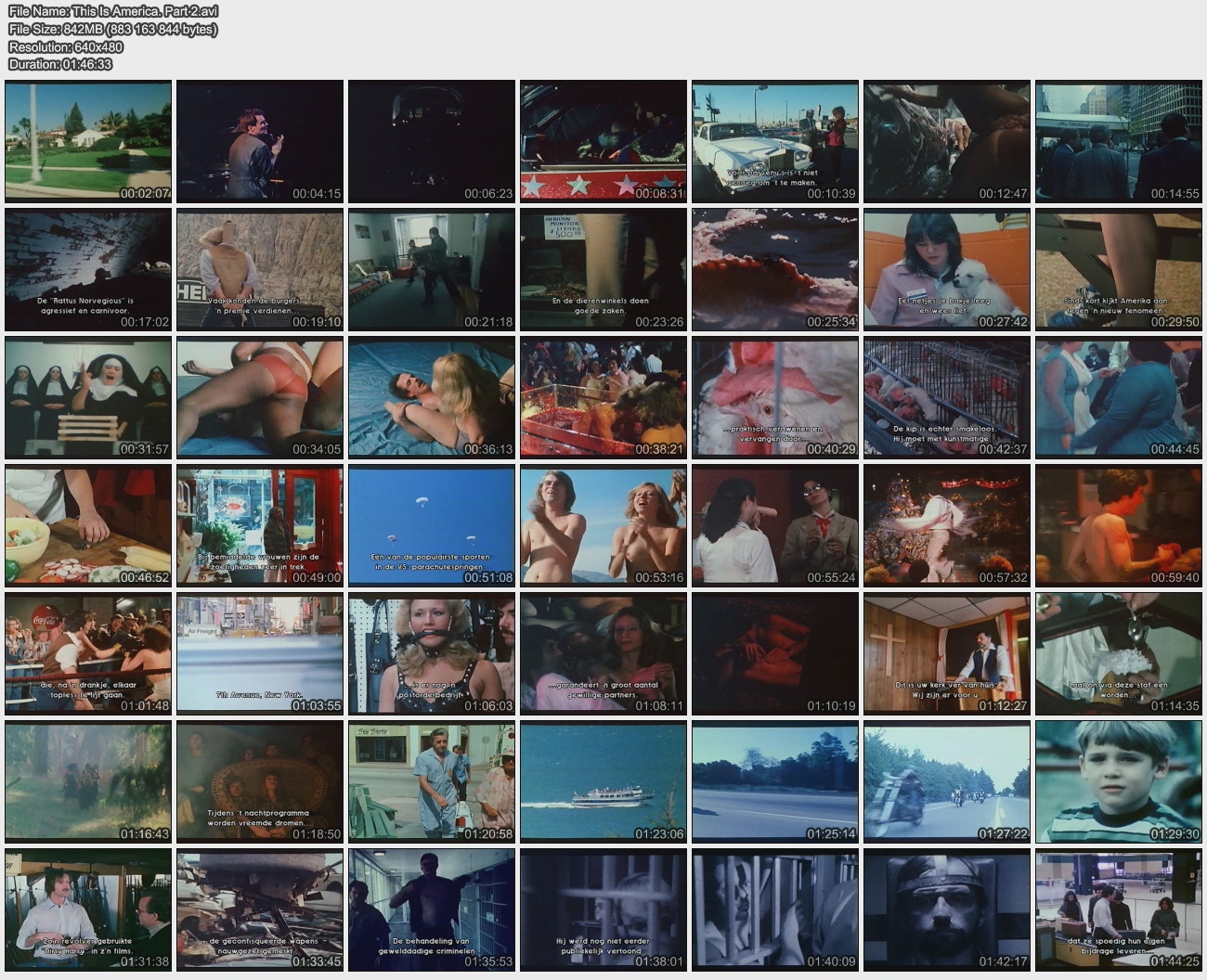The width and height of the screenshot is (1207, 980).
Task: Open the thumbnail of men in suits at 00:14:55
Action: point(1119,141)
